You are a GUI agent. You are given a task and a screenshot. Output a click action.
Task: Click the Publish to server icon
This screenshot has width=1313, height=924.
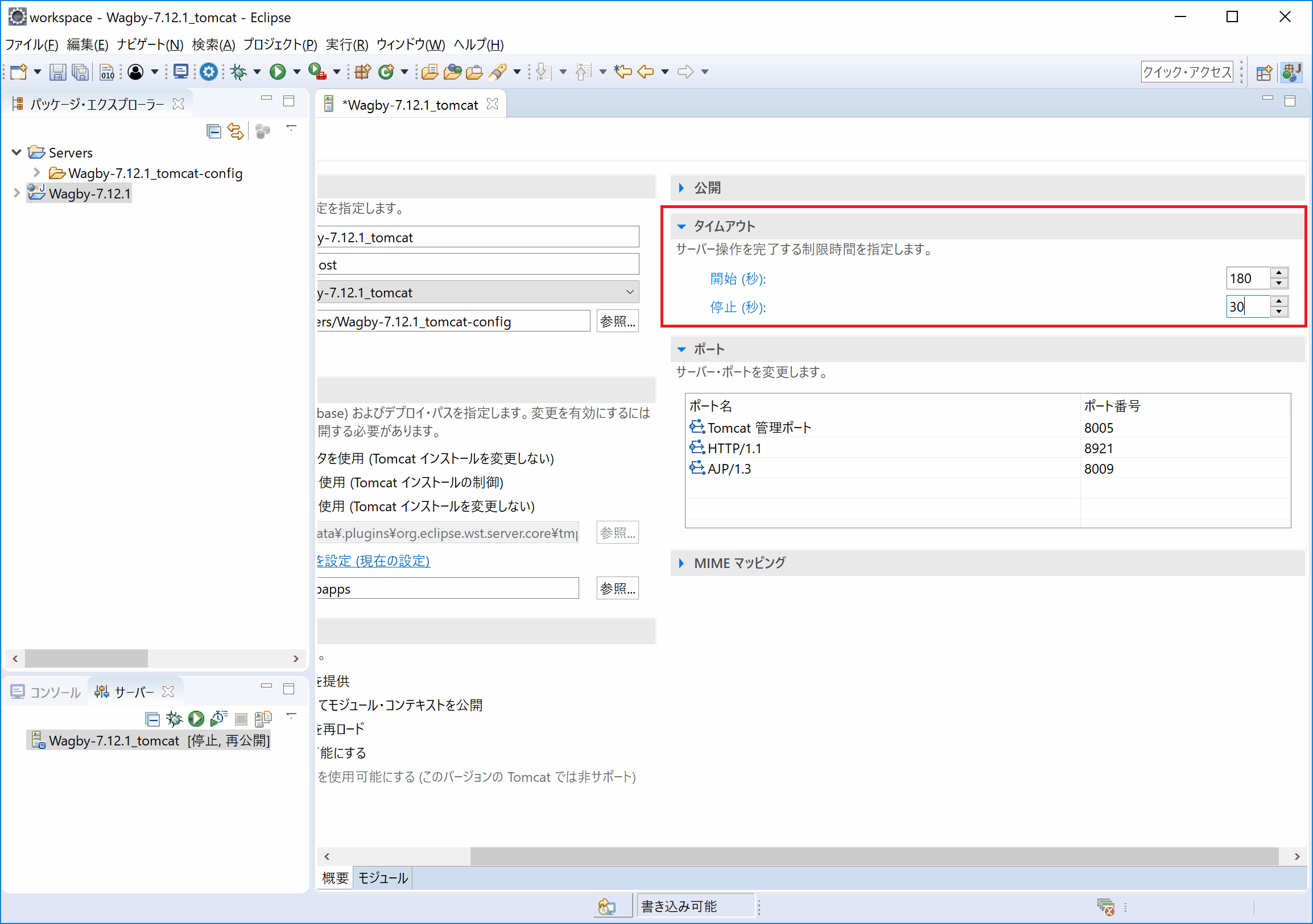pos(263,719)
